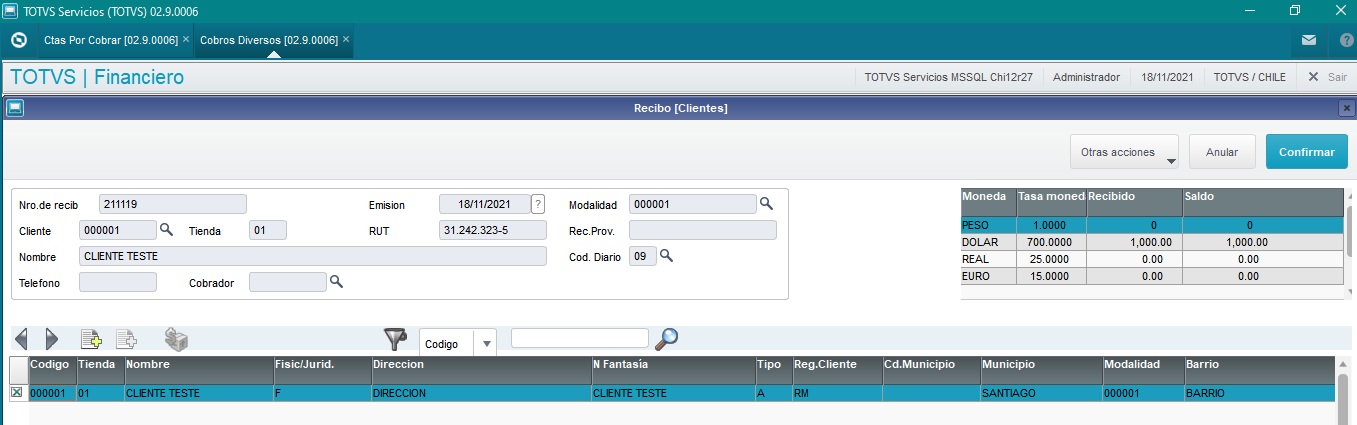This screenshot has width=1357, height=425.
Task: Search Cliente with the magnifier icon
Action: point(166,229)
